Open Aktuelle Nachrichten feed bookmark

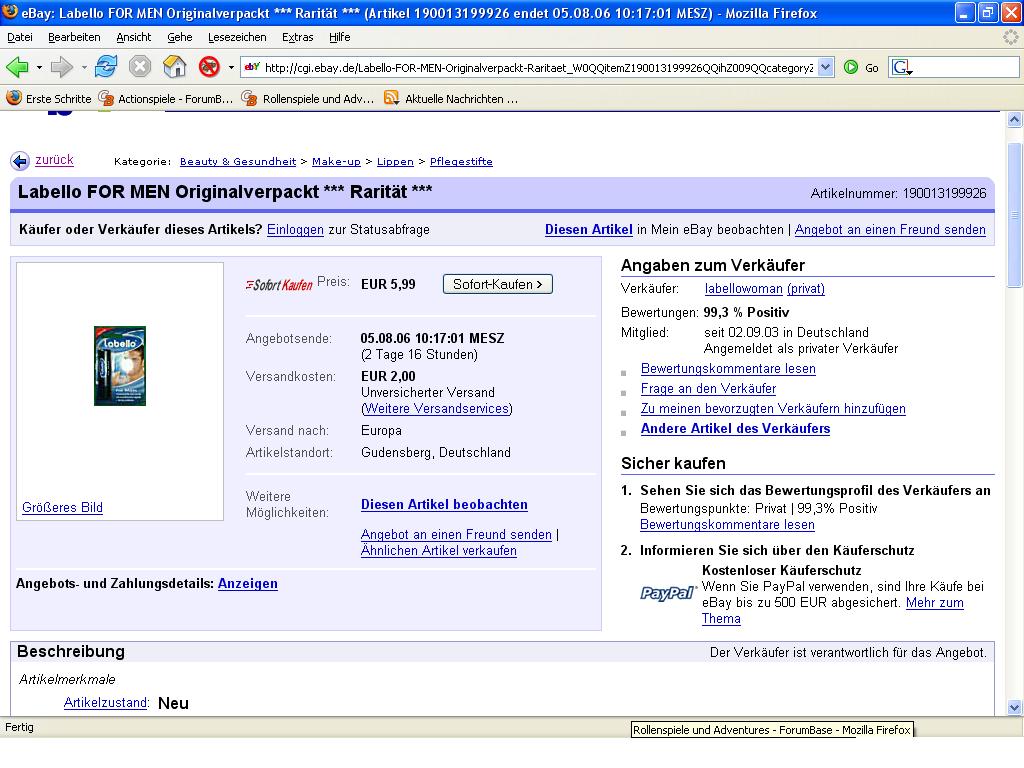pyautogui.click(x=451, y=99)
